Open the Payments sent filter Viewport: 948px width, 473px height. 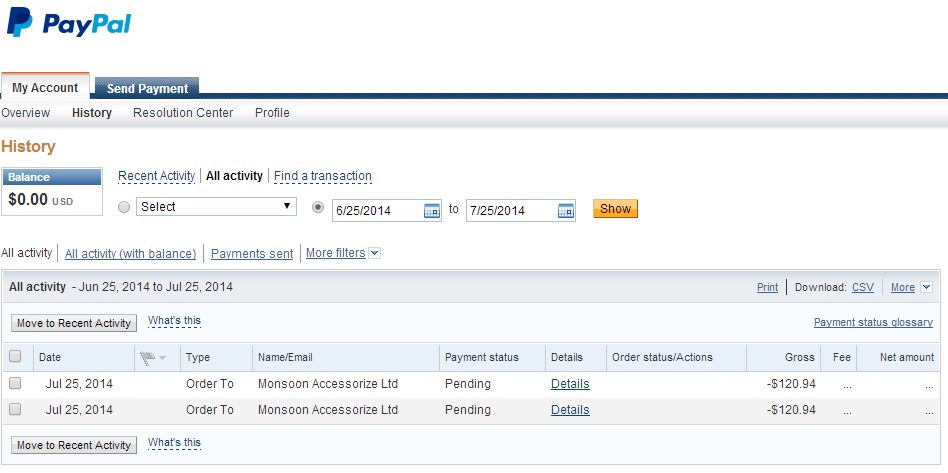pos(252,254)
